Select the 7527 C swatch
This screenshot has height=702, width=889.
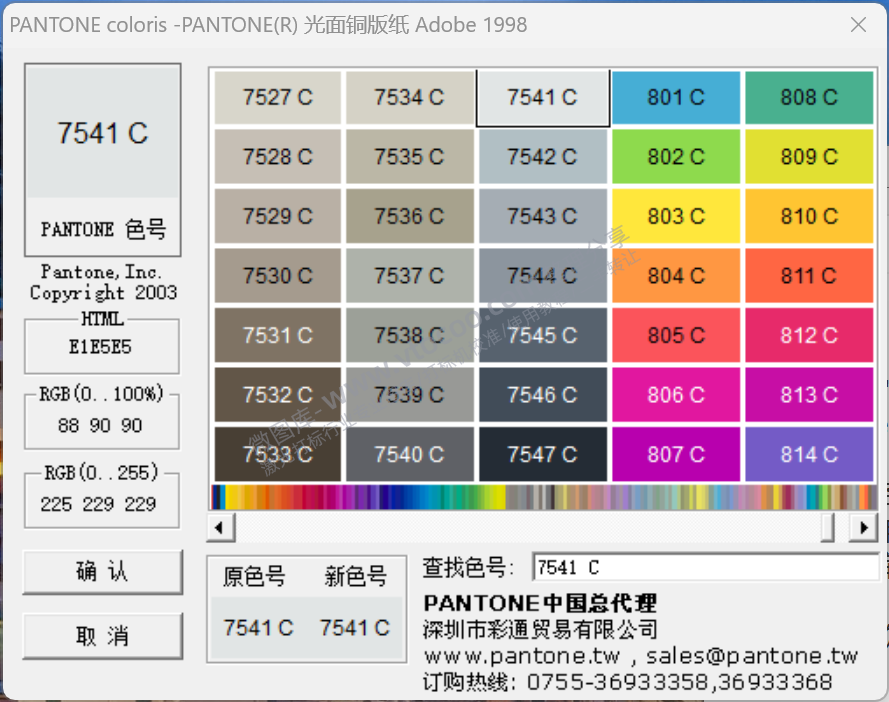point(277,97)
